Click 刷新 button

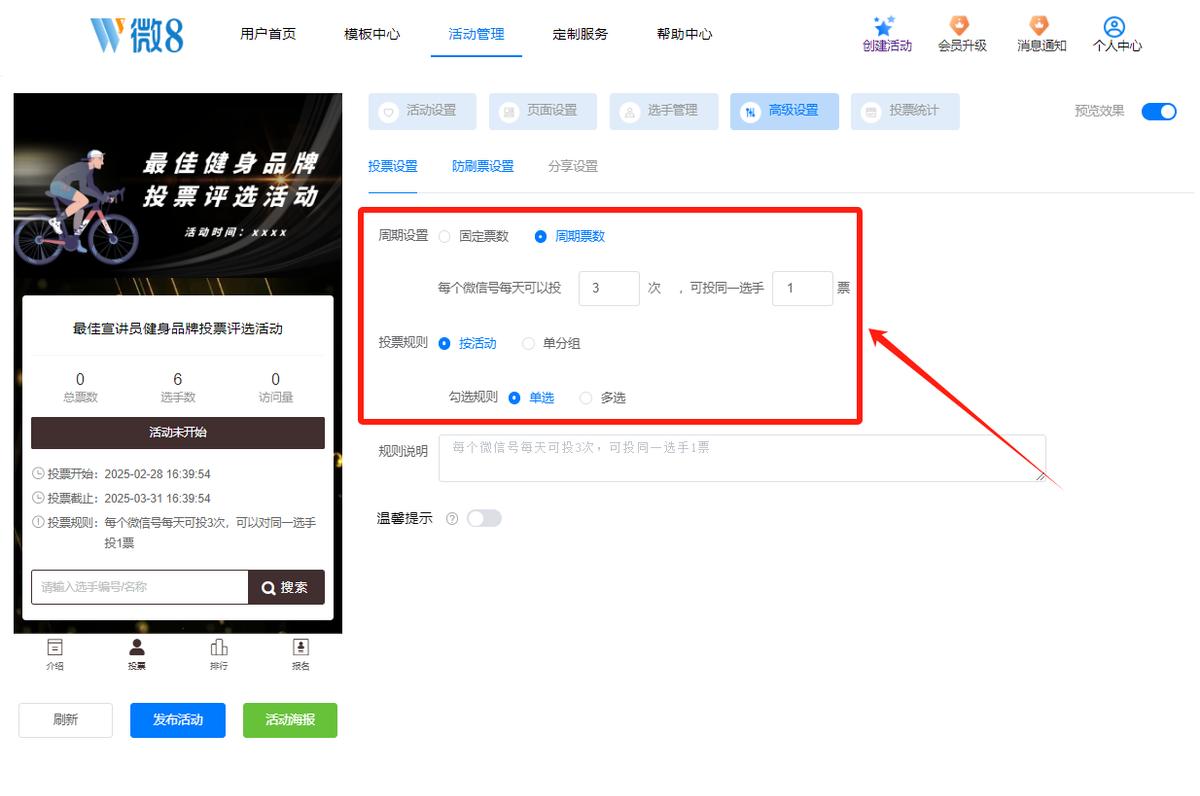[65, 720]
